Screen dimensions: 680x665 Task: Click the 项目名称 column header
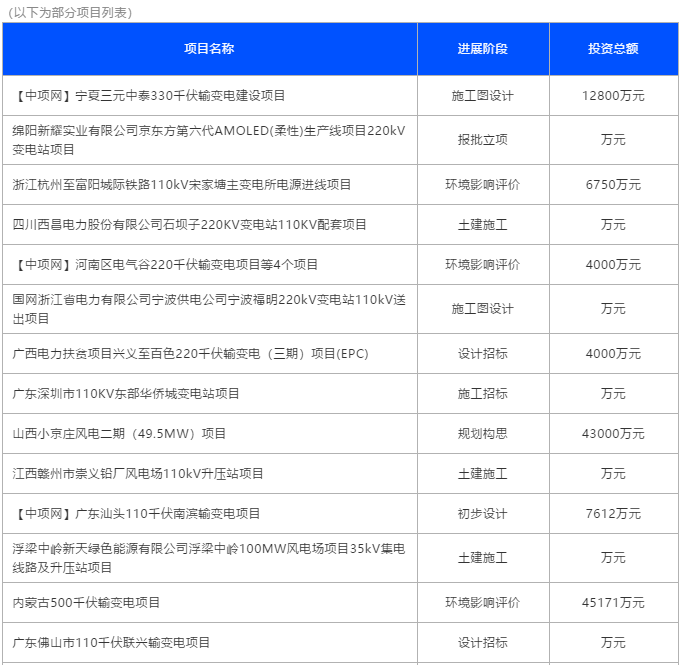coord(209,49)
